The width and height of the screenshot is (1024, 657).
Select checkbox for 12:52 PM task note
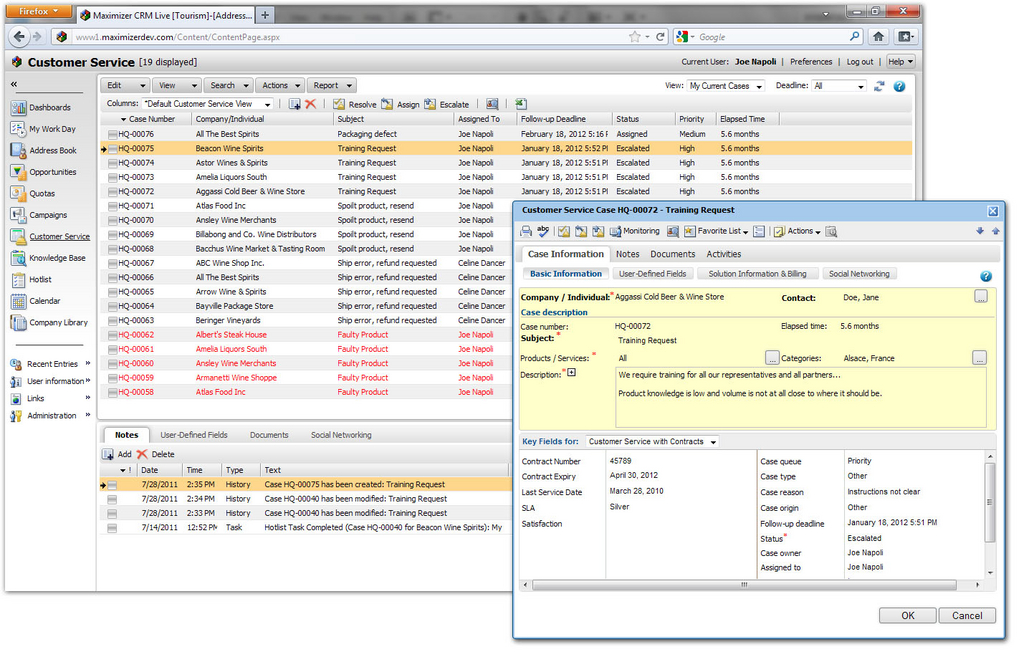(x=112, y=528)
